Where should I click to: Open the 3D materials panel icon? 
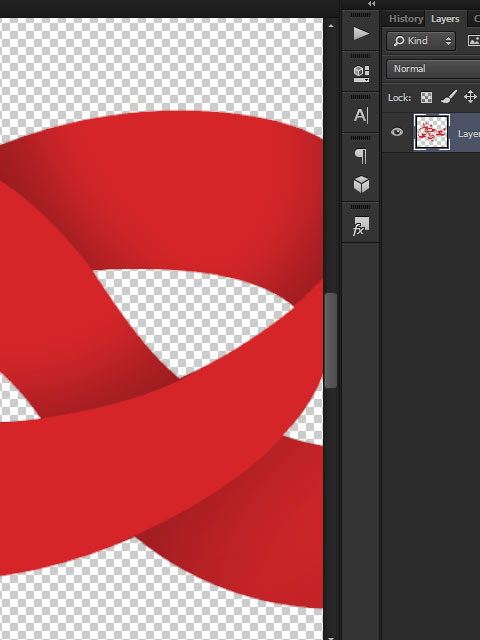pos(361,74)
